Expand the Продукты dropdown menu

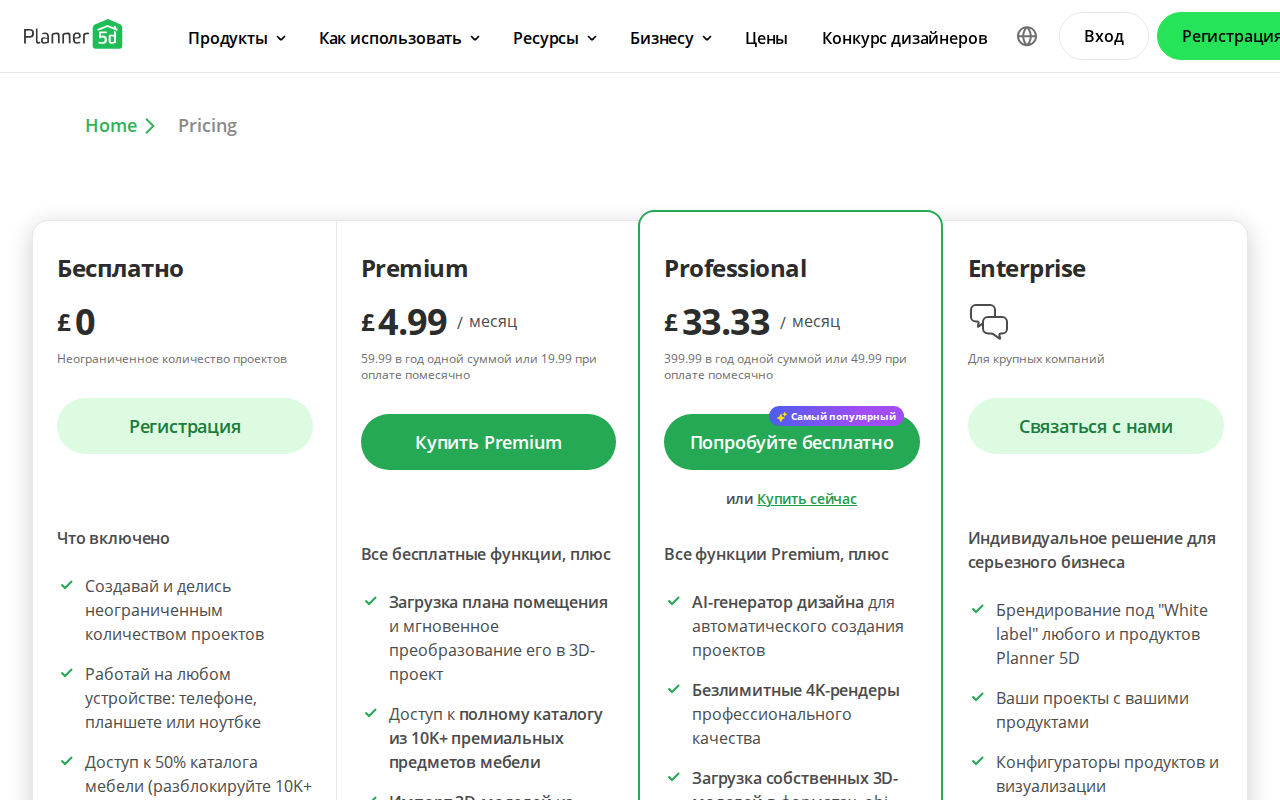[237, 38]
